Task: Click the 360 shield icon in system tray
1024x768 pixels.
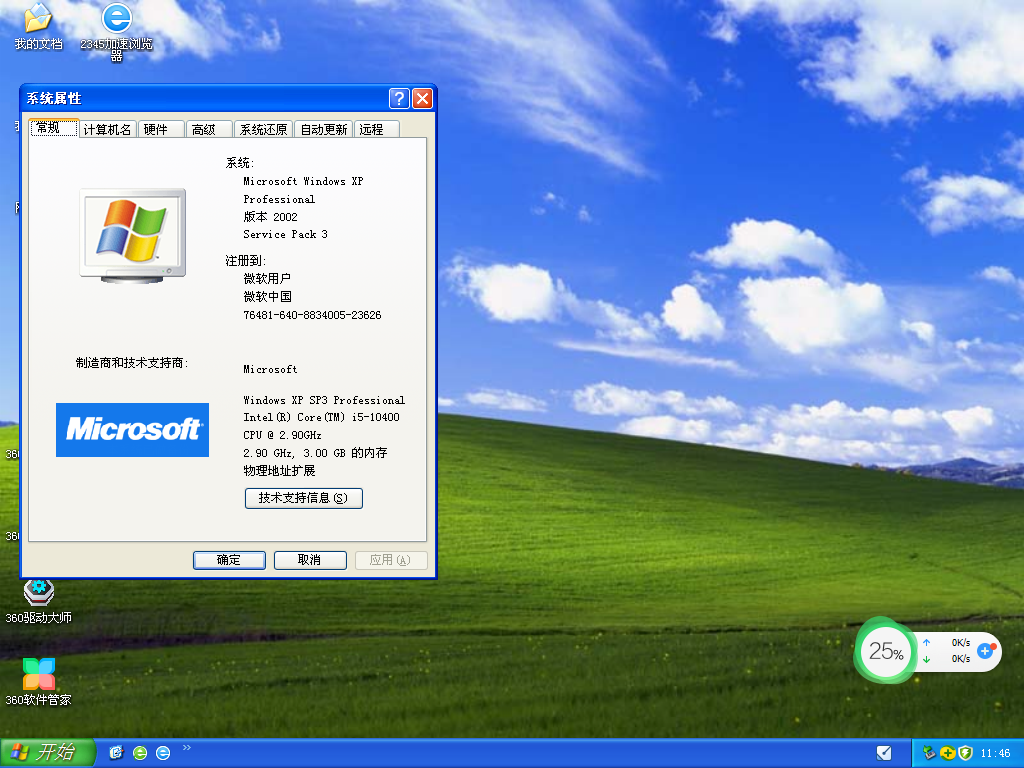Action: [964, 752]
